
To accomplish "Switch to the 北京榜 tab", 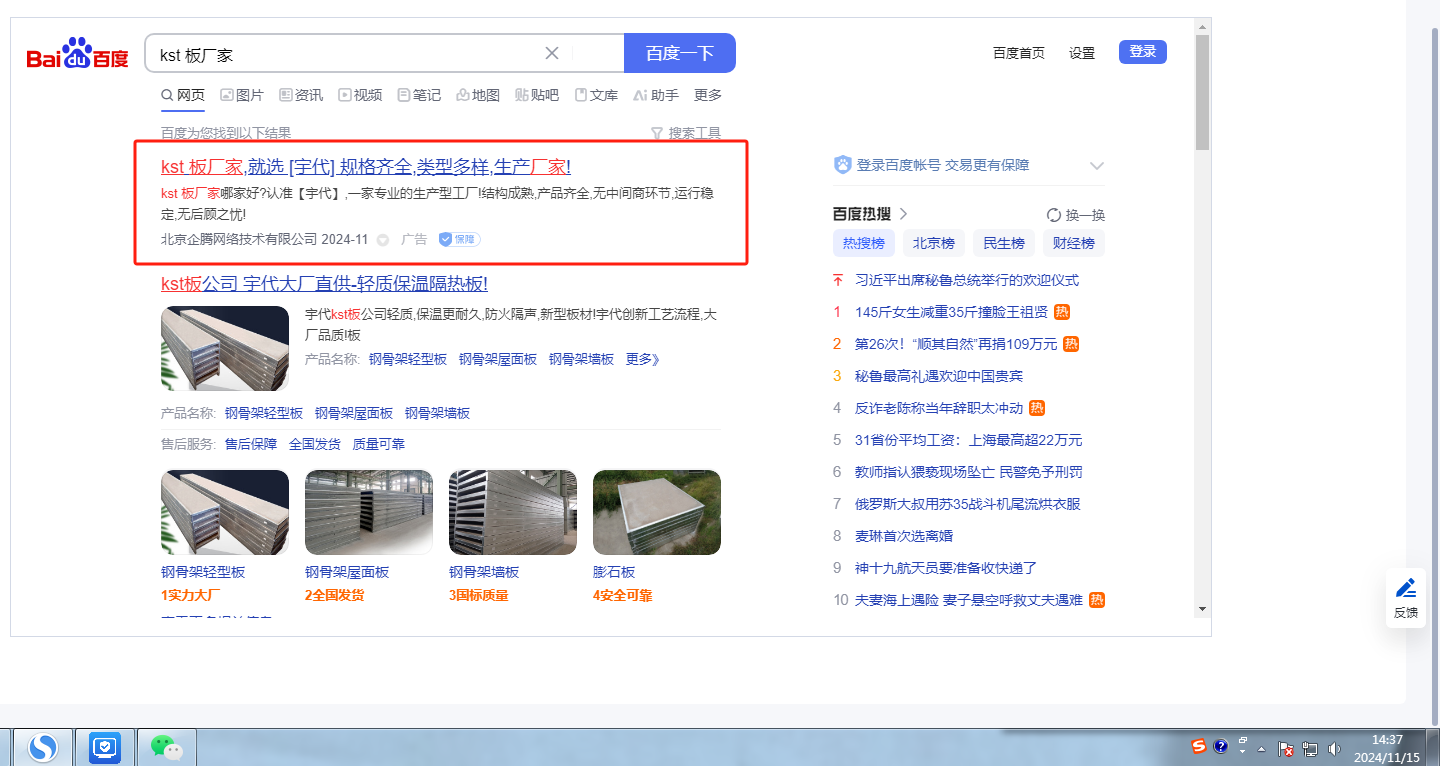I will [x=934, y=243].
